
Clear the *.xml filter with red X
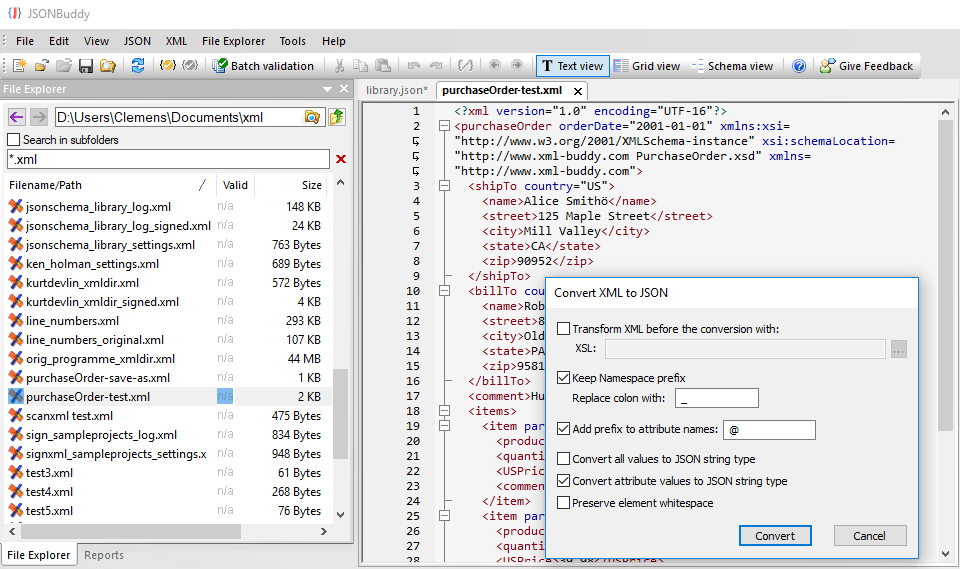pos(341,159)
